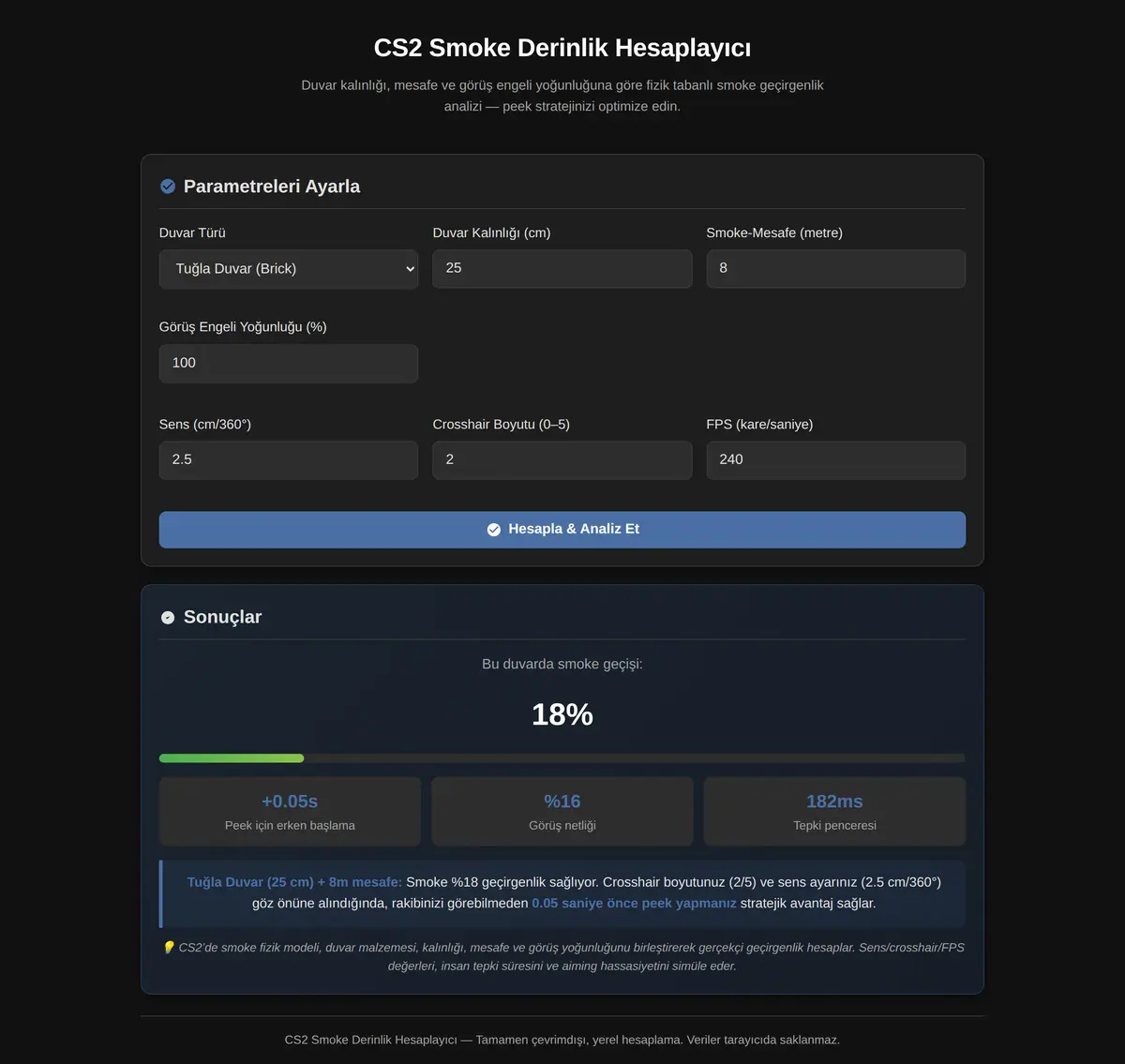Viewport: 1125px width, 1064px height.
Task: Click the Smoke-Mesafe (metre) label
Action: point(774,232)
